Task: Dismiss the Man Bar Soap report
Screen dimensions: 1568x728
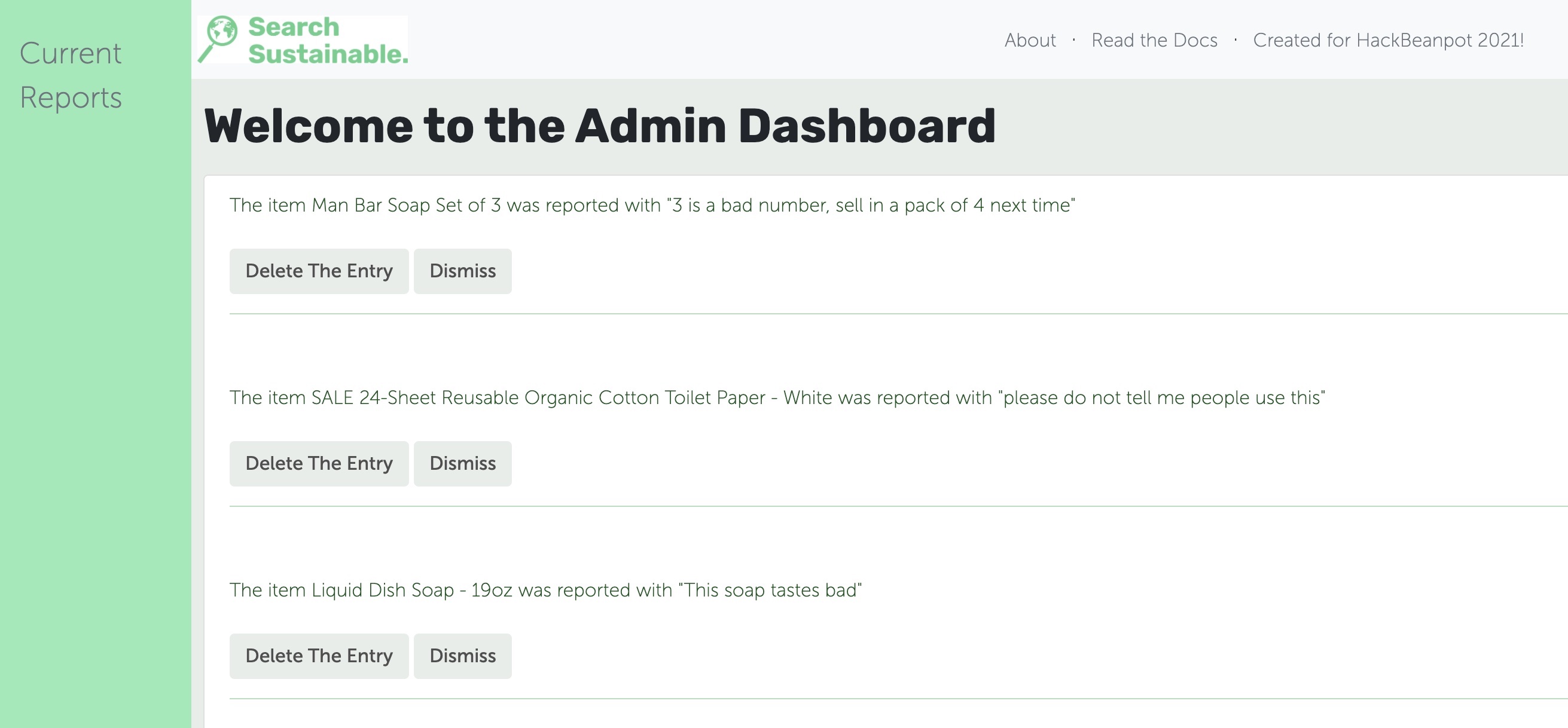Action: (x=463, y=271)
